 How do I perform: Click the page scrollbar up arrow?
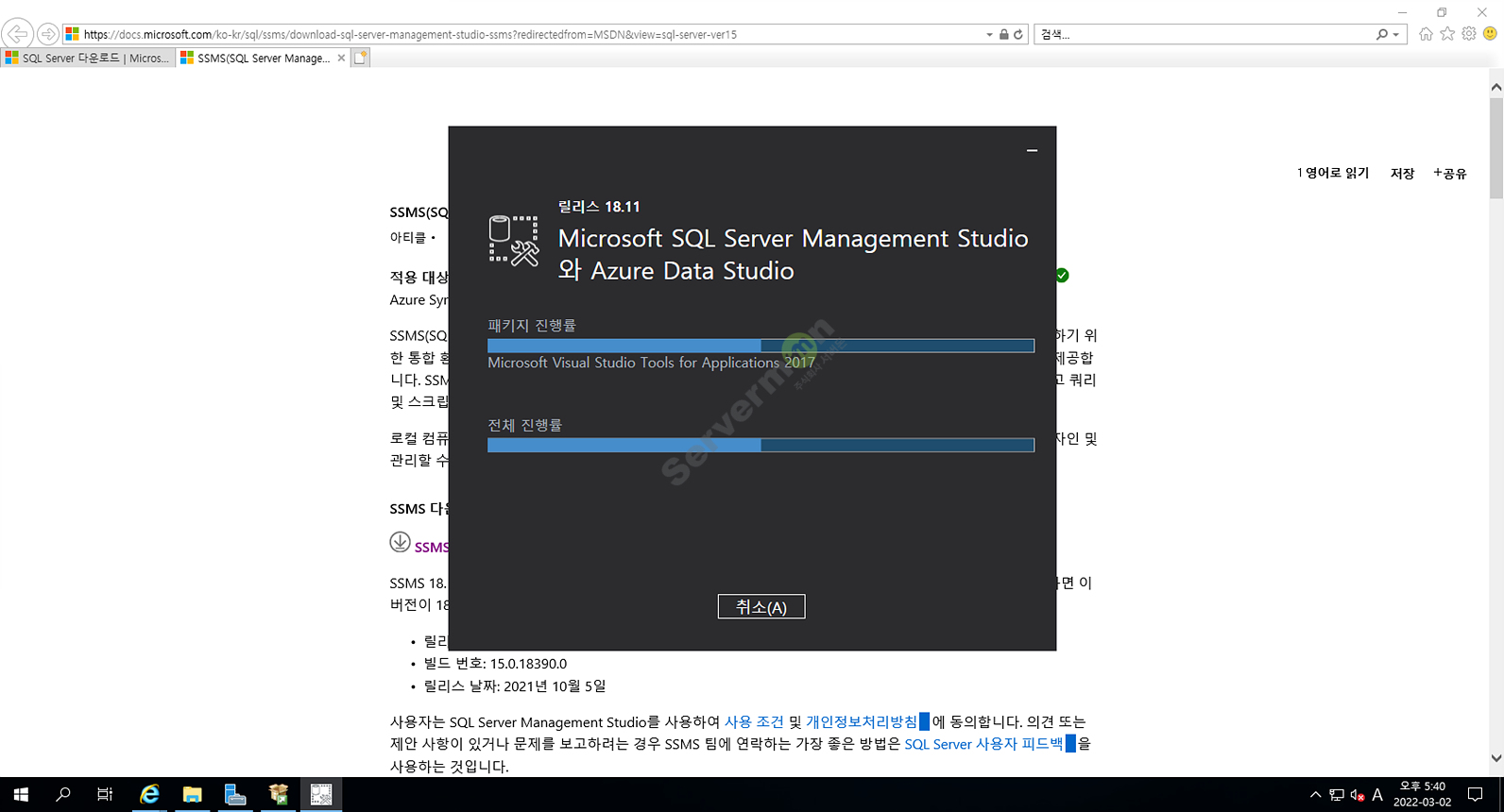pos(1495,87)
